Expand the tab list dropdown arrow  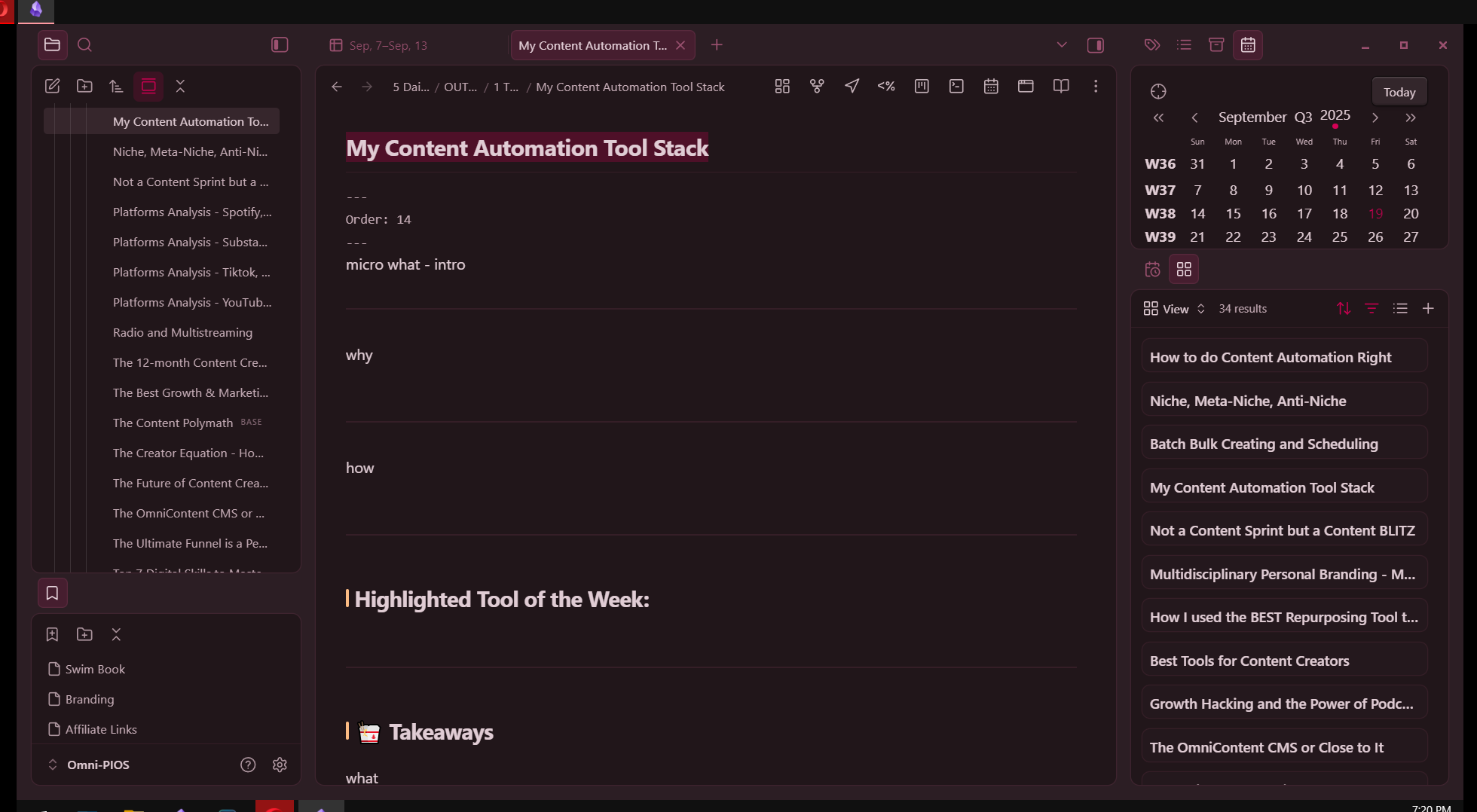point(1062,45)
